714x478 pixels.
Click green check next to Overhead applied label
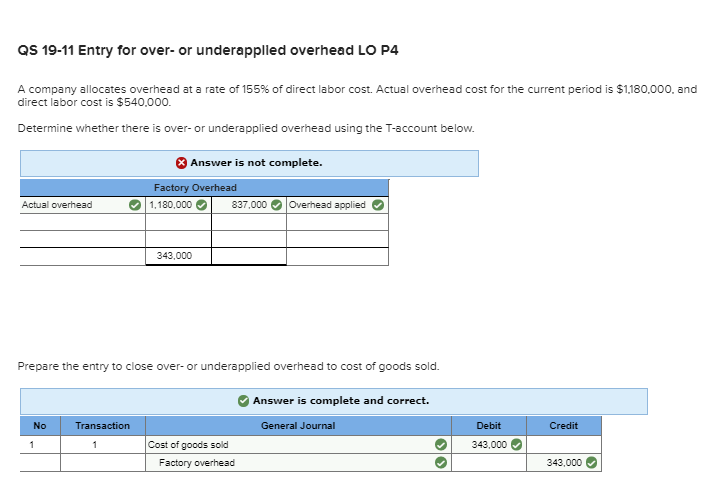point(378,205)
